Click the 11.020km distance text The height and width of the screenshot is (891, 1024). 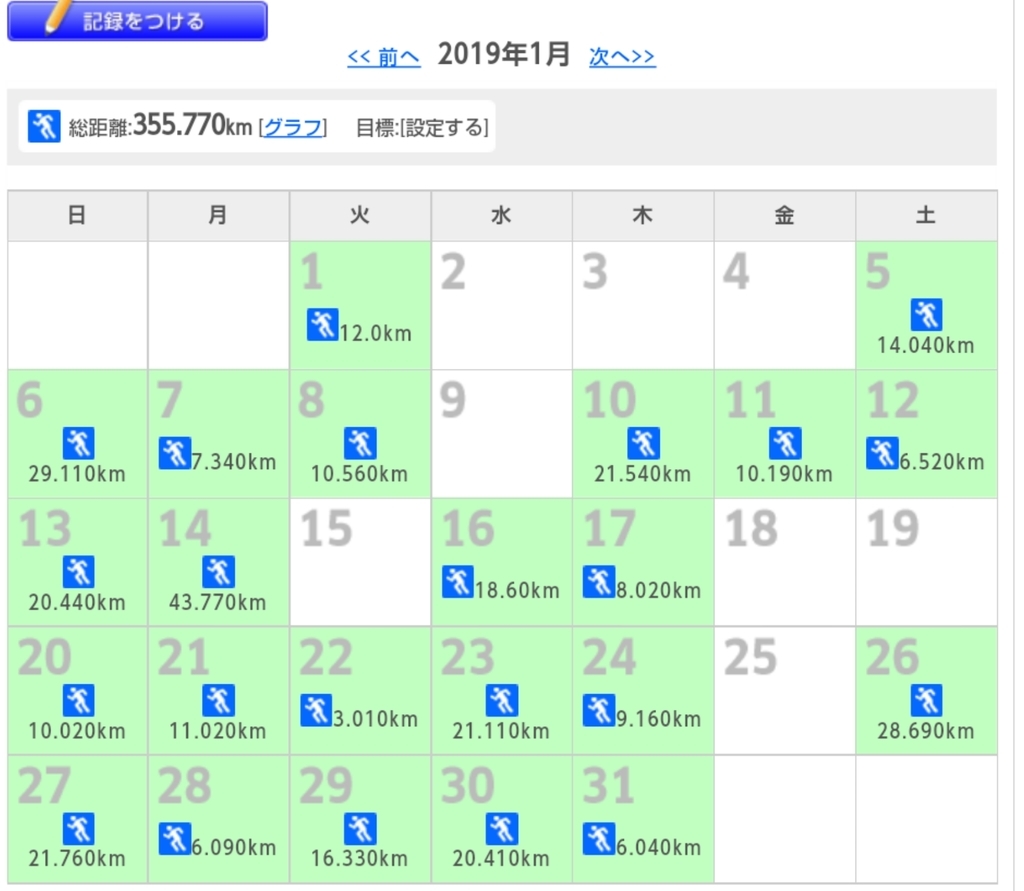pos(217,731)
